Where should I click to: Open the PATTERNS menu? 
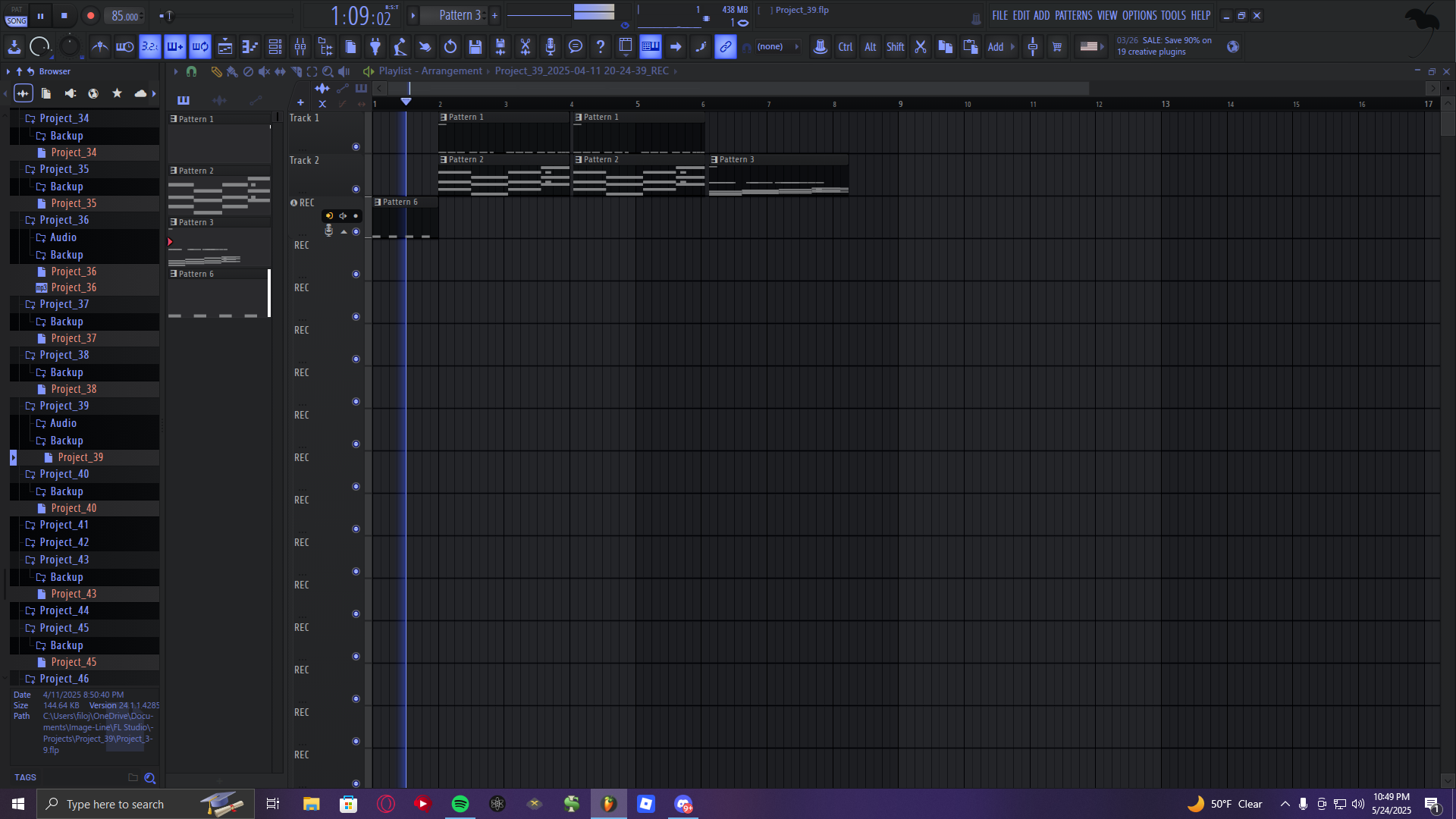point(1073,15)
